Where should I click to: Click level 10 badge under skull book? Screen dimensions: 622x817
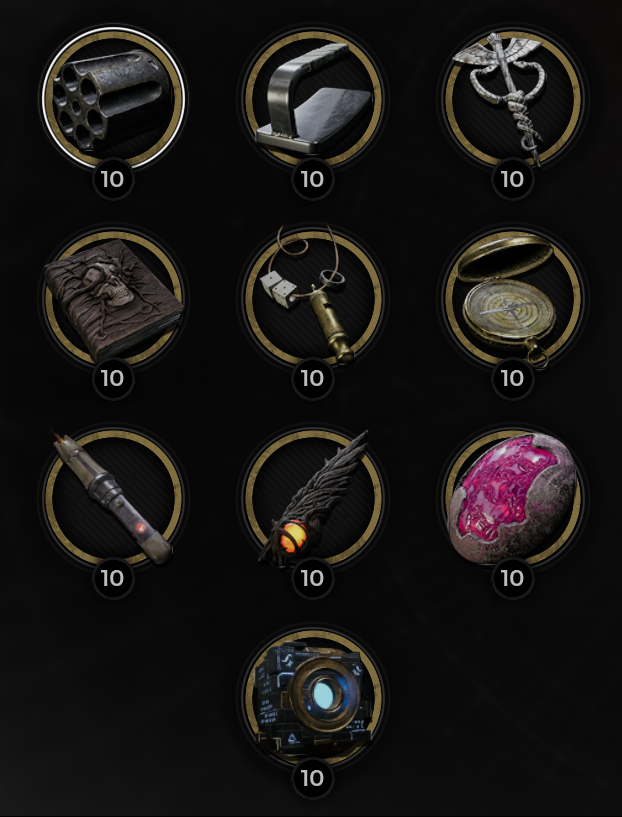pos(113,379)
